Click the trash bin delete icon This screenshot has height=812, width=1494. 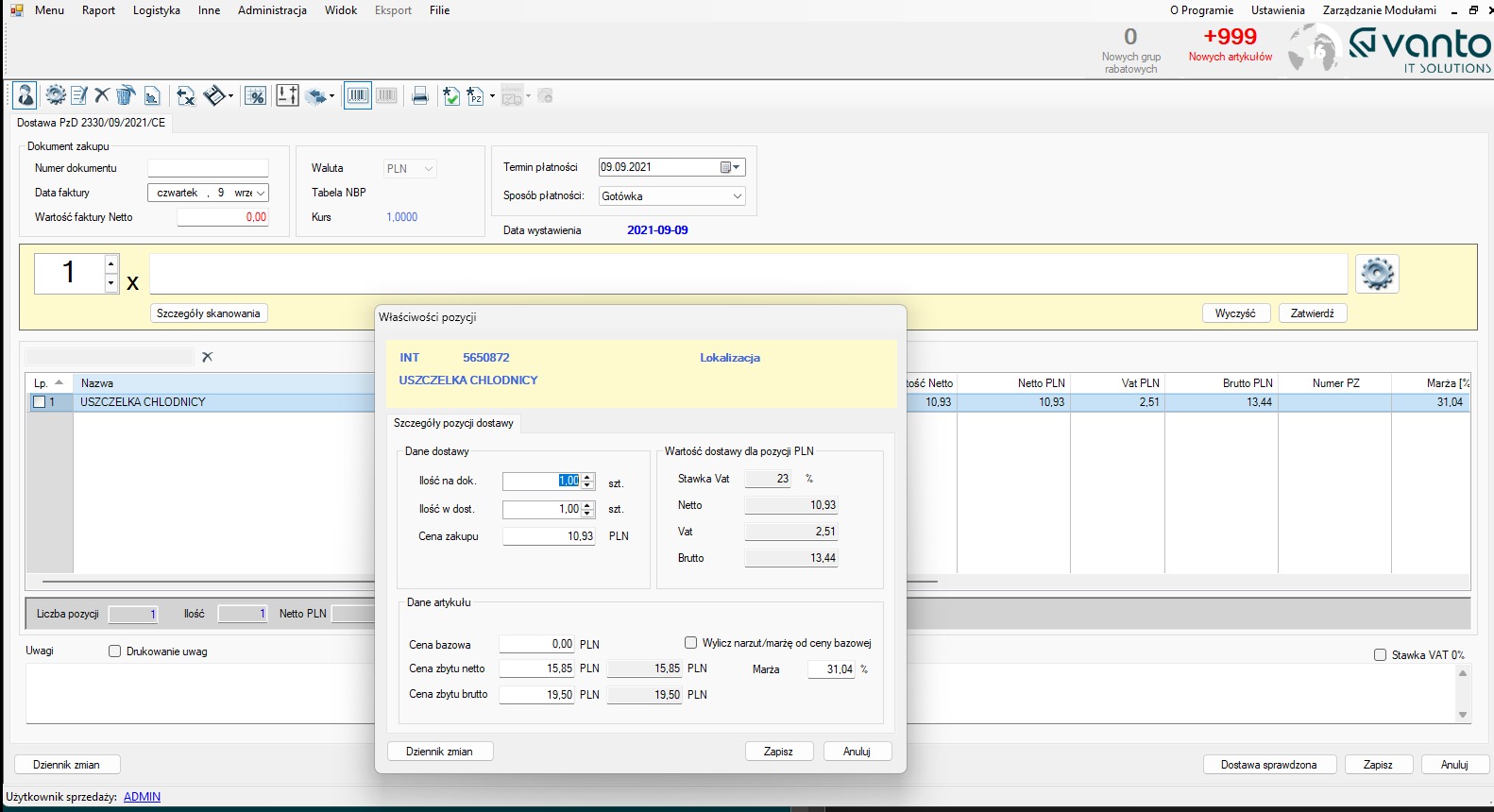tap(126, 95)
